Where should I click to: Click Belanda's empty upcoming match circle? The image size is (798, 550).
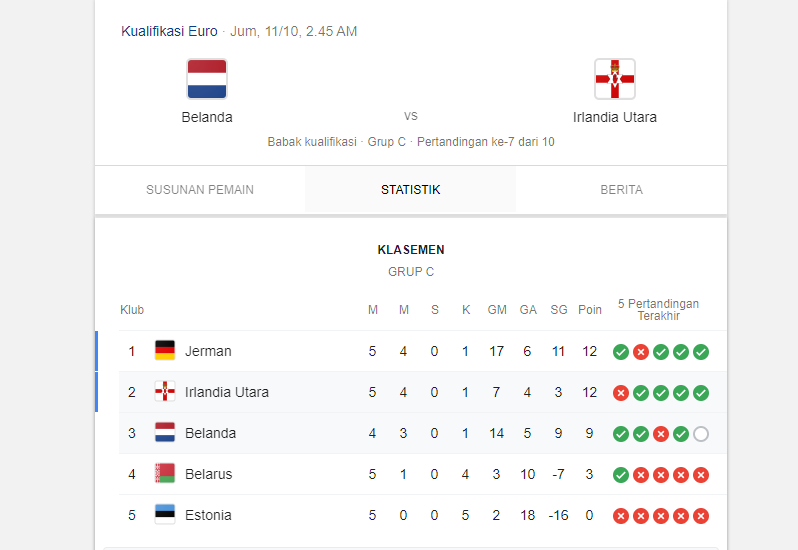pos(701,434)
